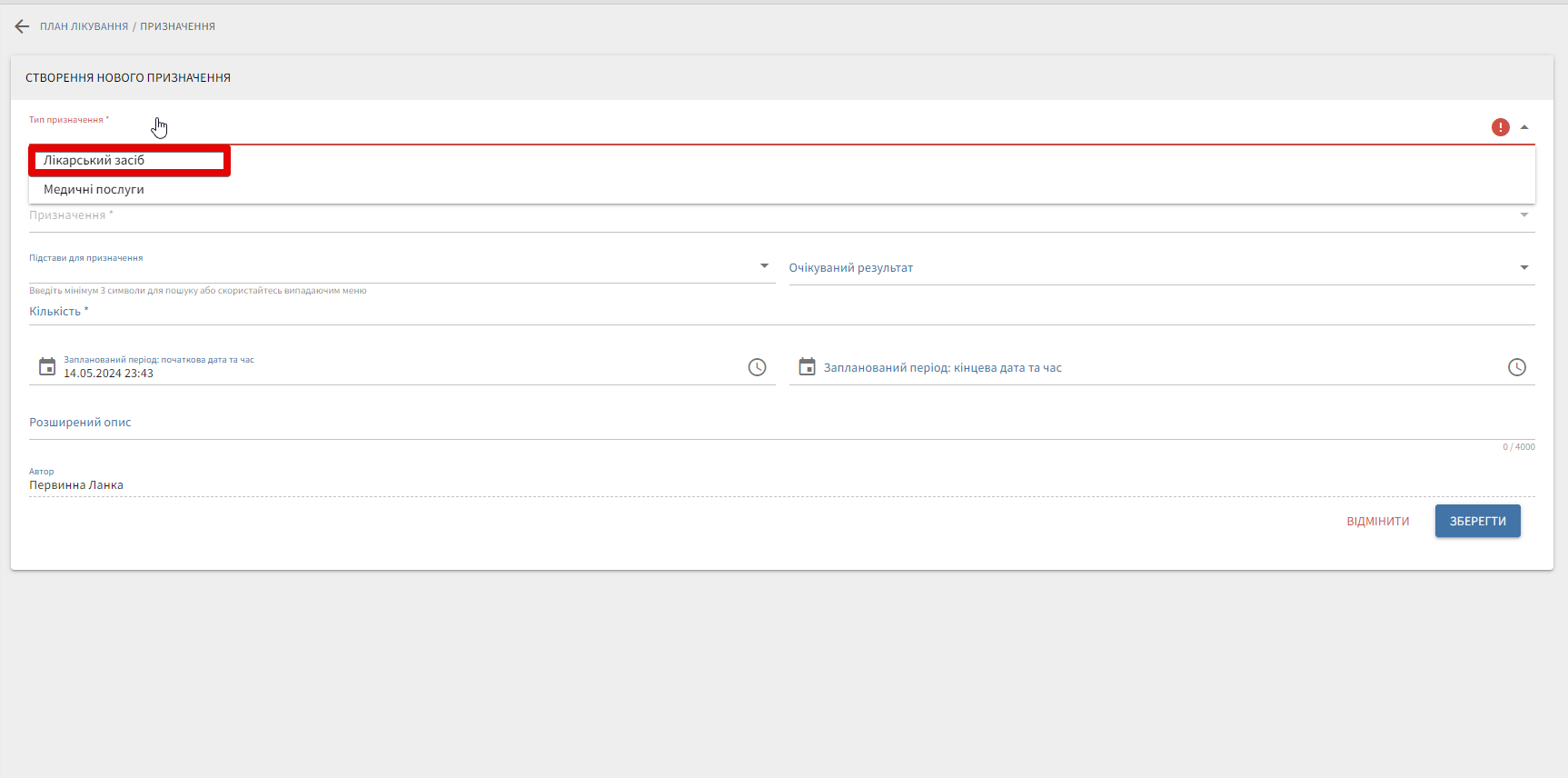Click the Автор field Первинна Ланка
The height and width of the screenshot is (778, 1568).
tap(76, 485)
